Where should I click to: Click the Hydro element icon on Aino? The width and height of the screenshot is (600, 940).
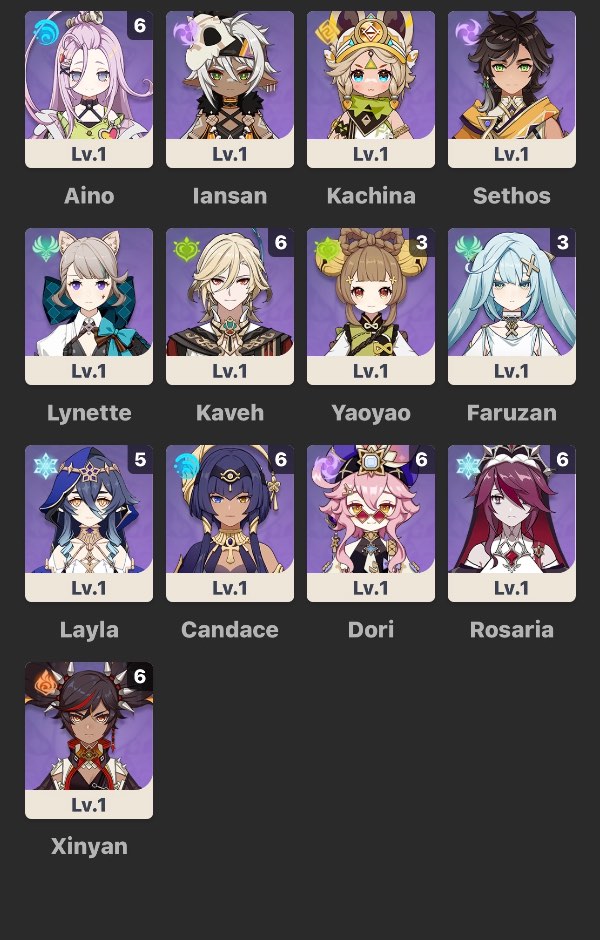[x=44, y=32]
